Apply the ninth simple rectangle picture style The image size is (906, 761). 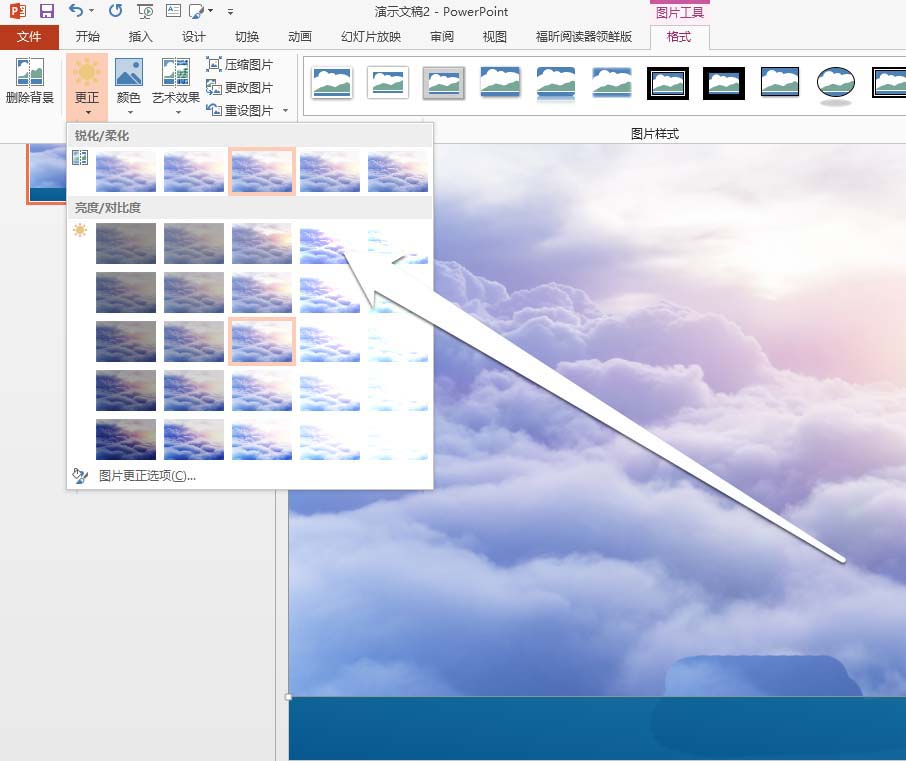[780, 83]
